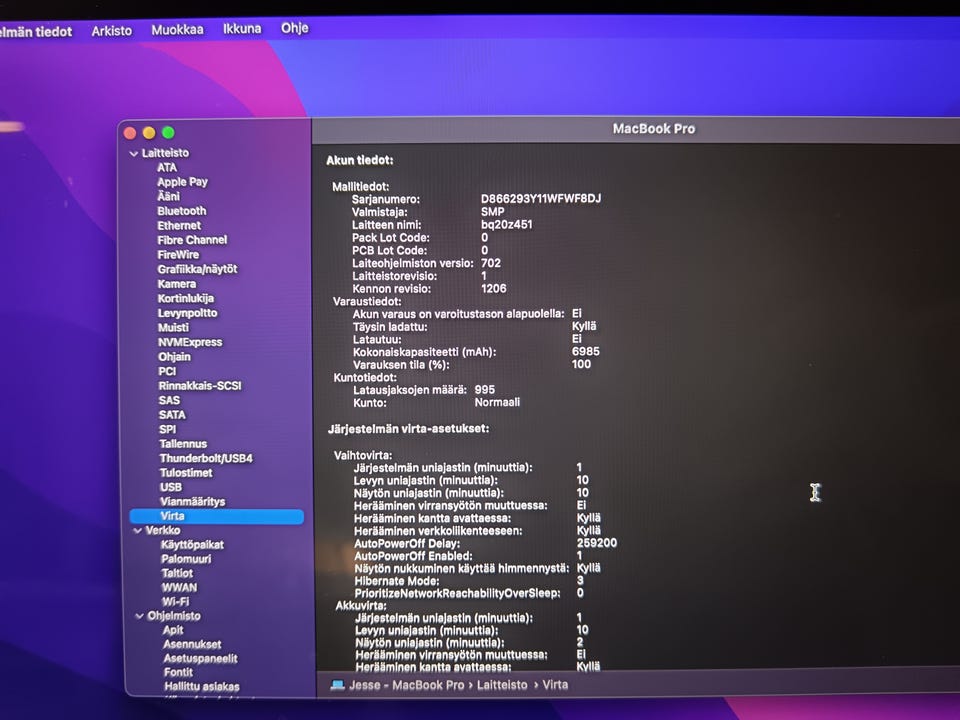Select Levynpoltto in the sidebar
The image size is (960, 720).
tap(187, 313)
